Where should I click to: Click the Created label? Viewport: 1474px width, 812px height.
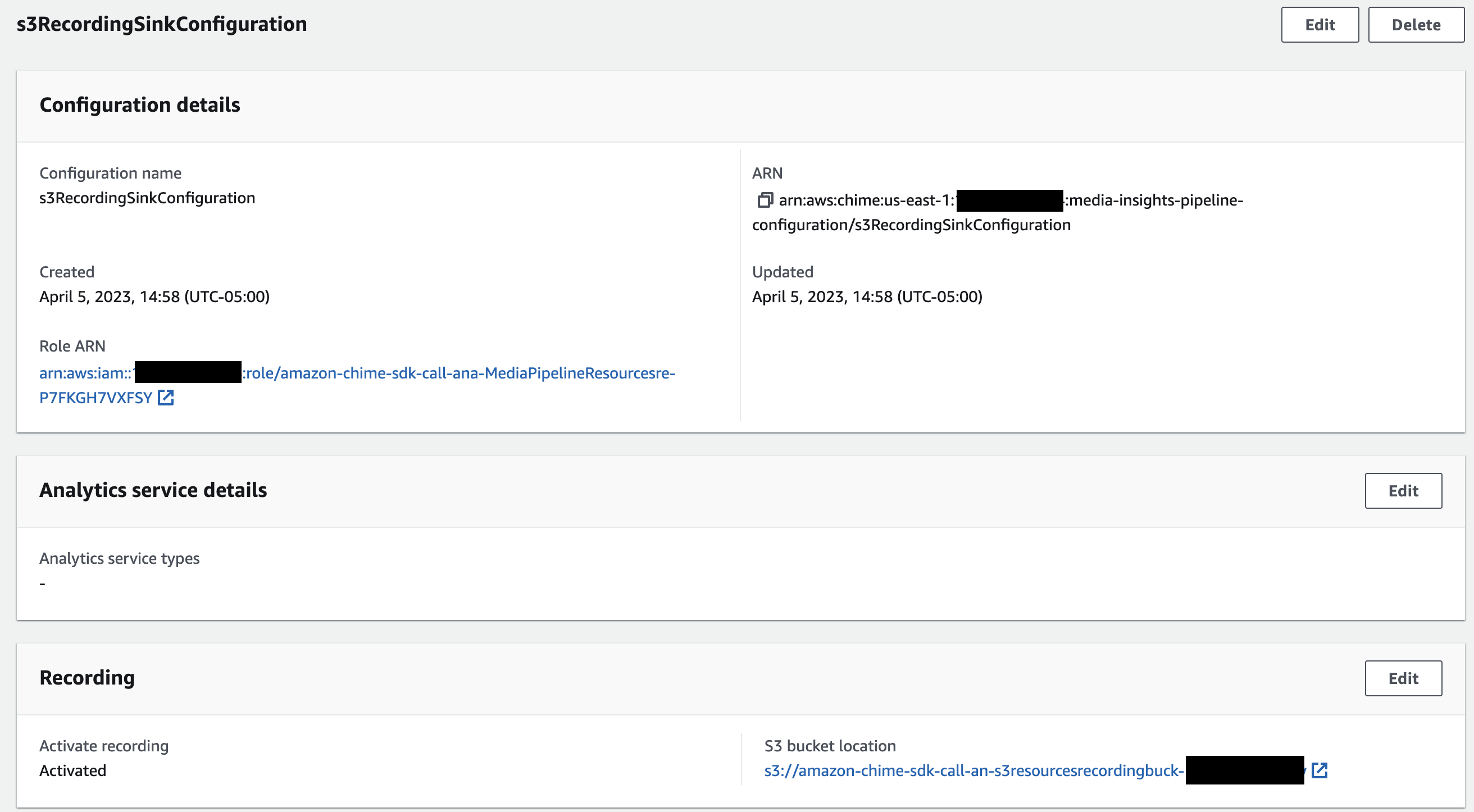click(66, 272)
